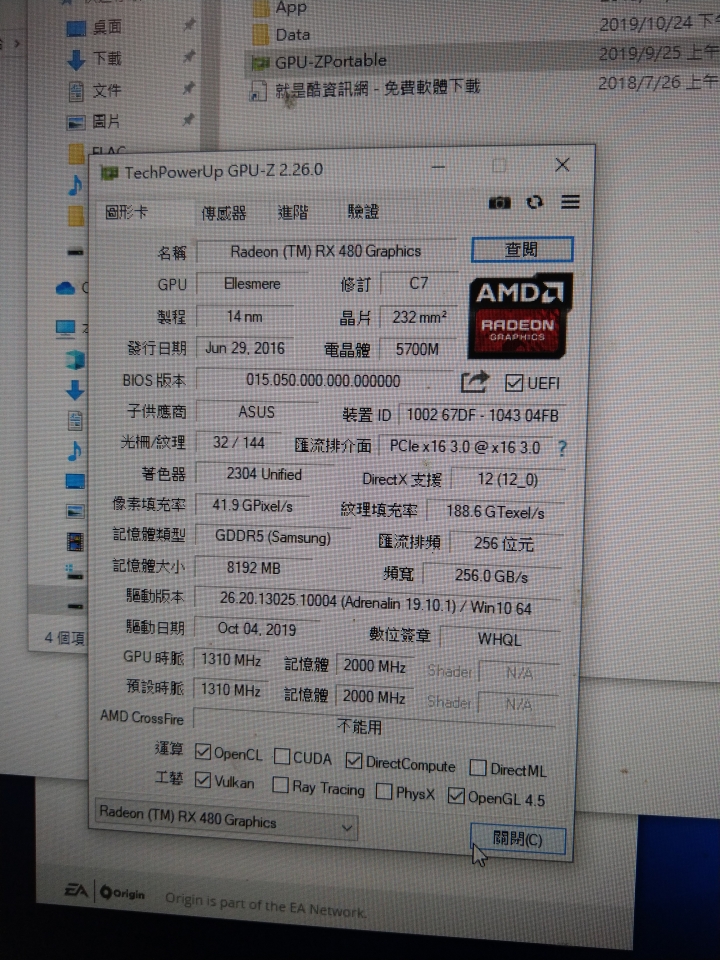Minimize the GPU-Z window
The width and height of the screenshot is (720, 960).
[438, 167]
